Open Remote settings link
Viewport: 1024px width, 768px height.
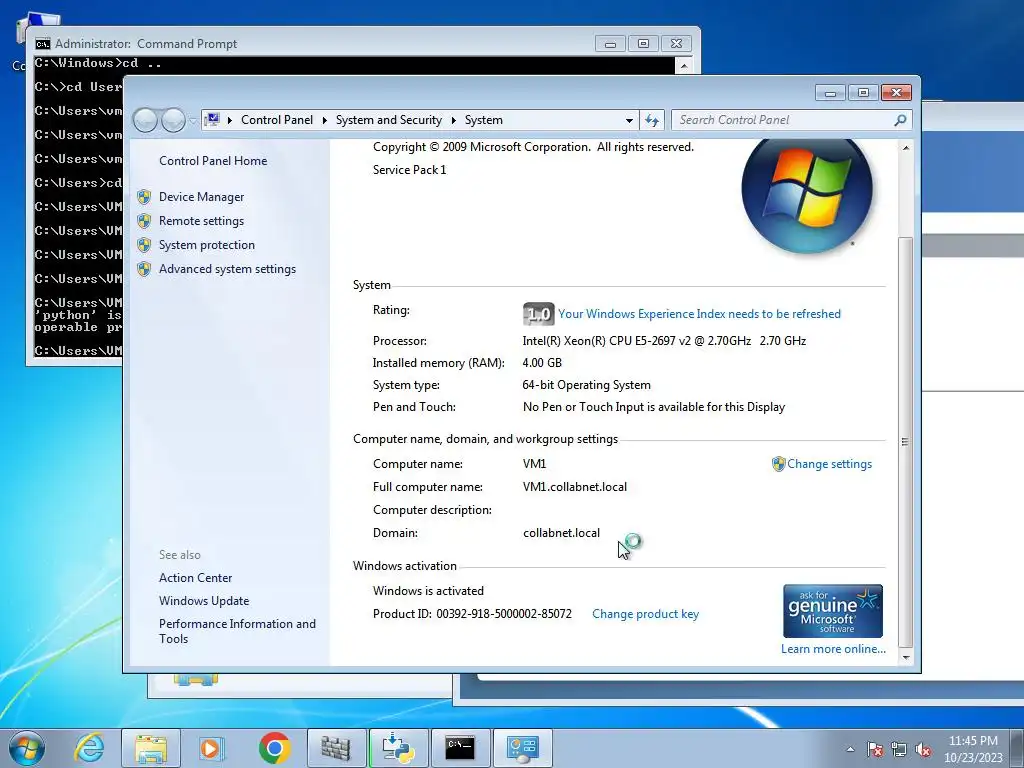(201, 221)
